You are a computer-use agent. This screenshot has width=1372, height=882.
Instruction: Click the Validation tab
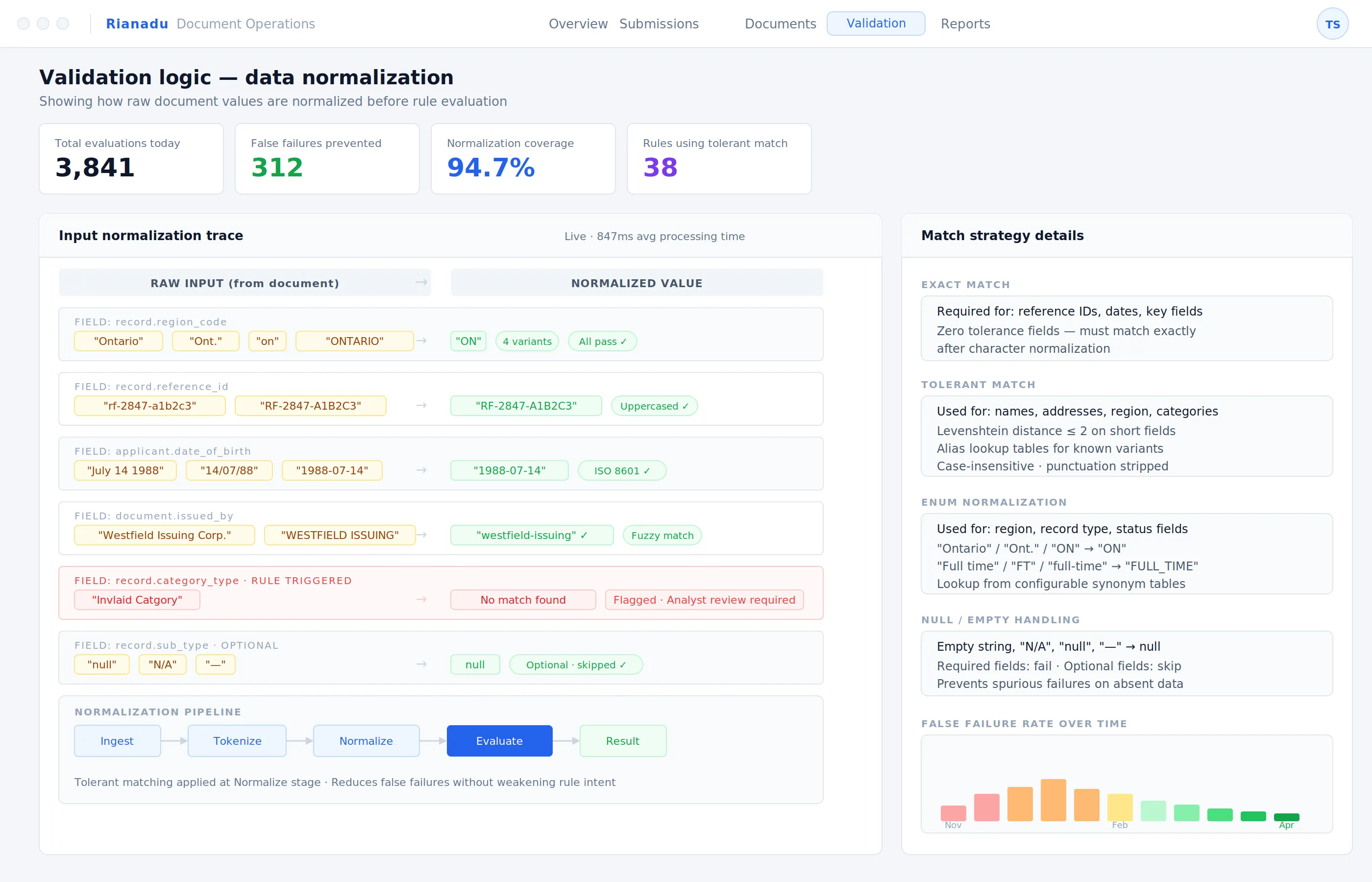[x=876, y=24]
